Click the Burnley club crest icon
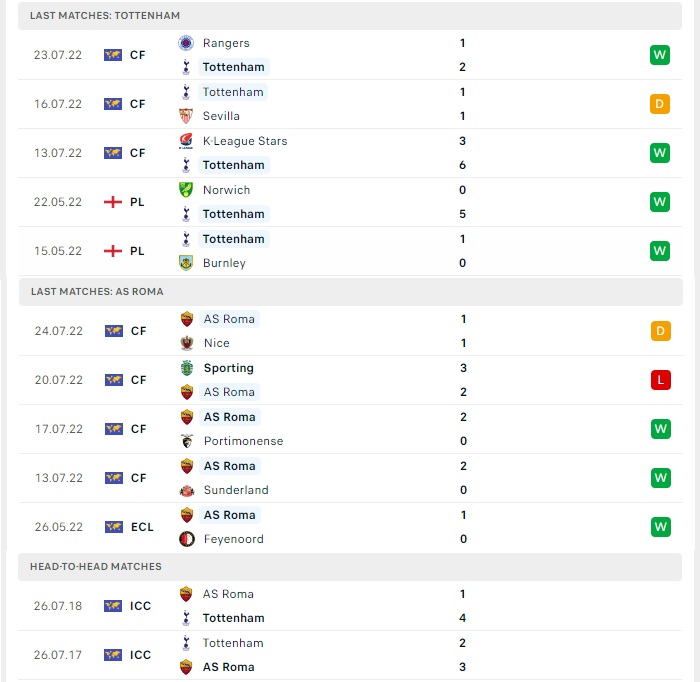This screenshot has width=700, height=682. tap(186, 263)
